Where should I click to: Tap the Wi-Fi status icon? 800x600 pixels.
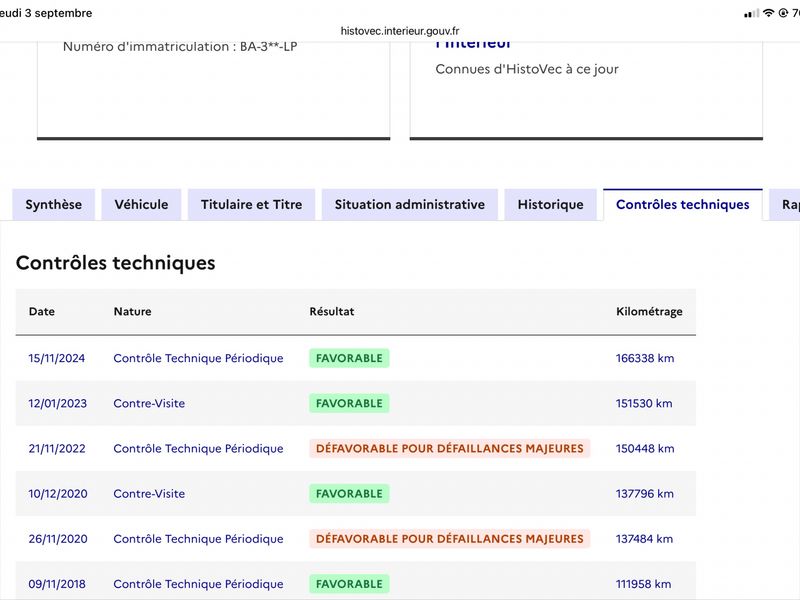click(x=768, y=13)
